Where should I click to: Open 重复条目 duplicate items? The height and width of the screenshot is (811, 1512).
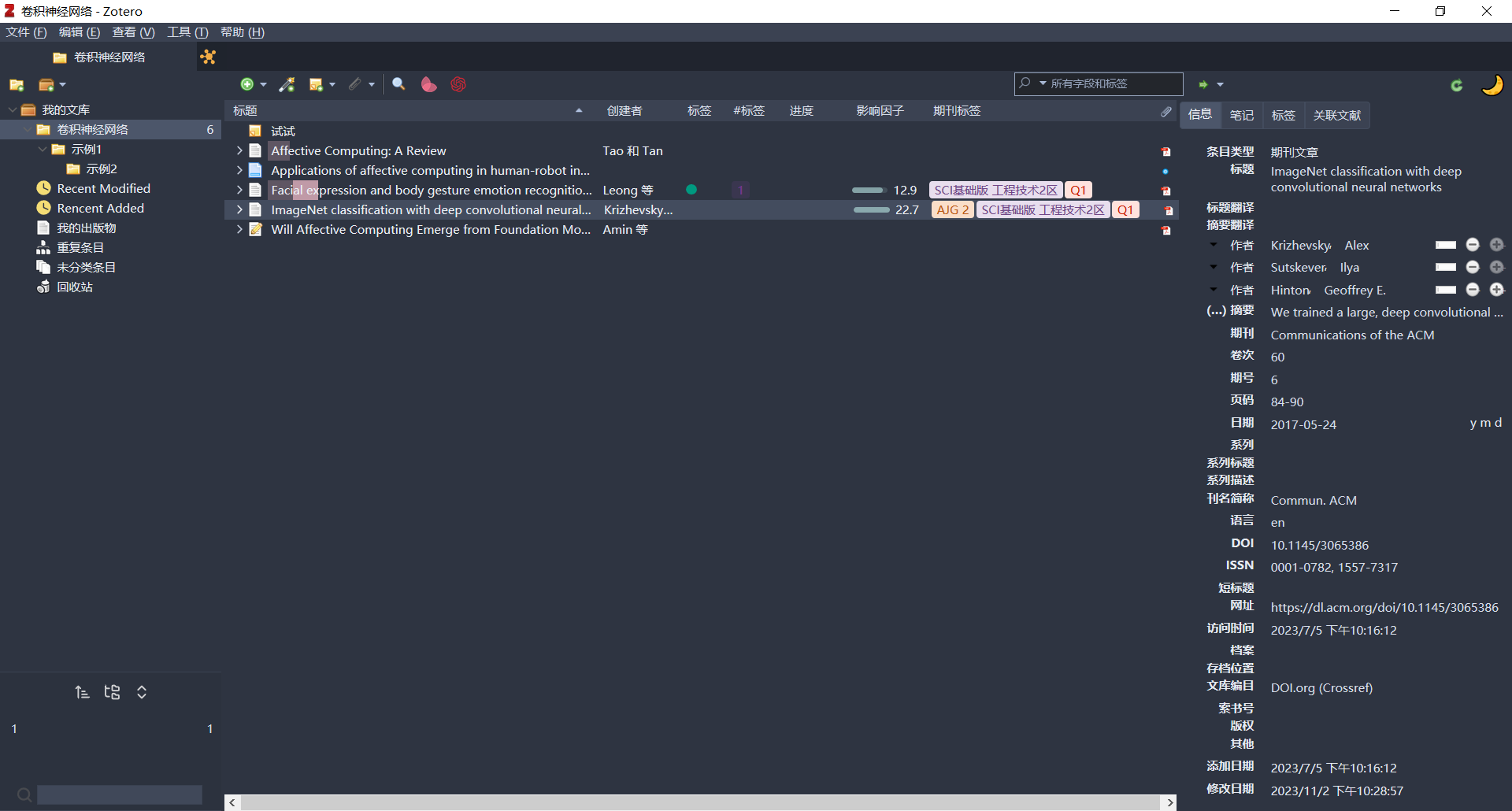80,247
